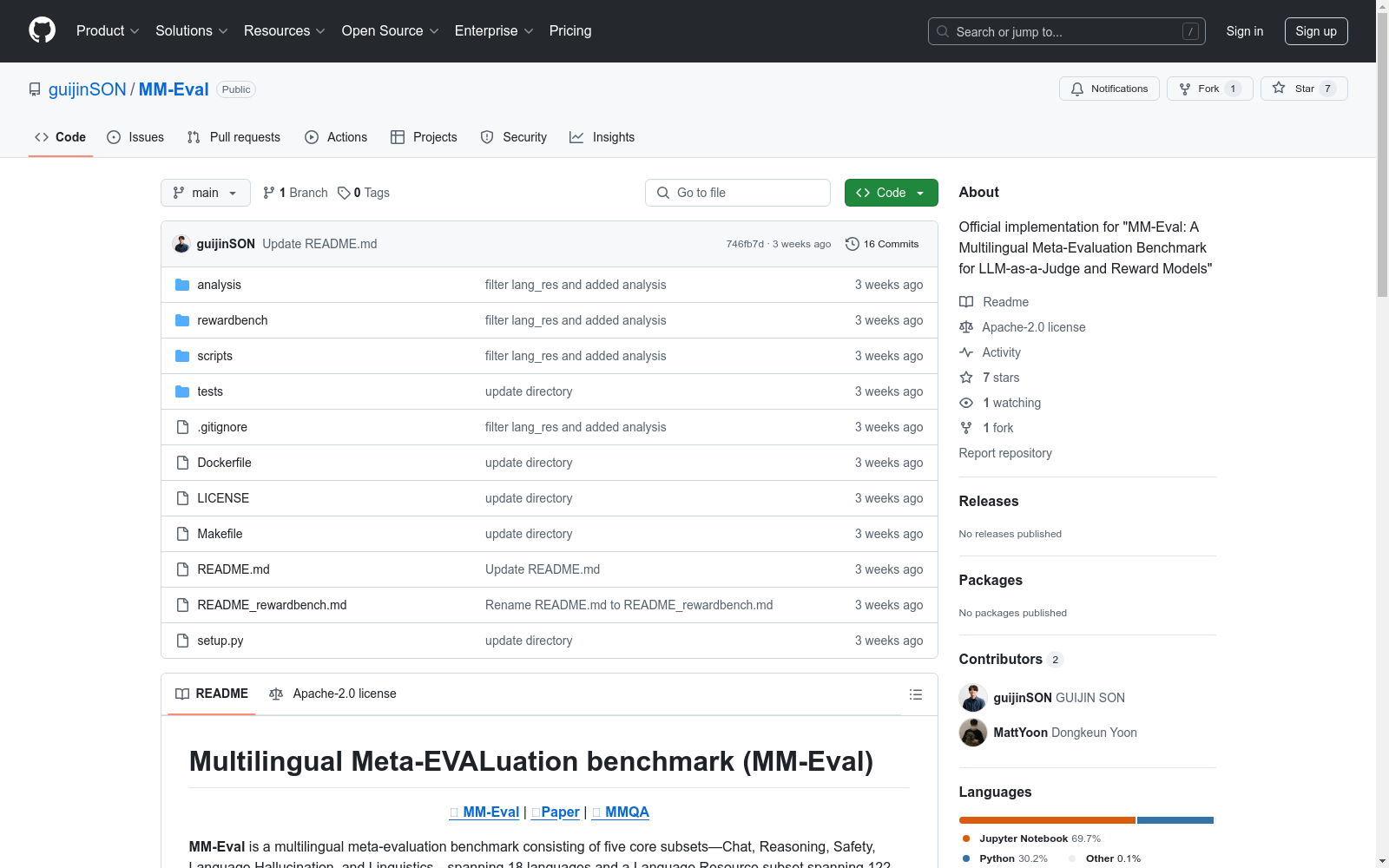
Task: Open the README_rewardbench.md file
Action: point(272,605)
